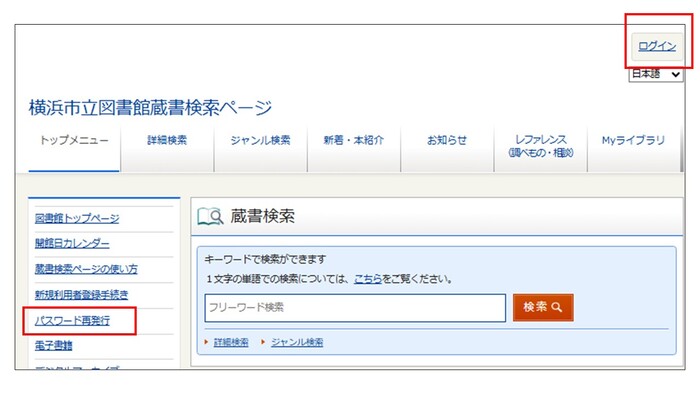Viewport: 700px width, 394px height.
Task: Open the お知らせ tab
Action: pyautogui.click(x=447, y=149)
